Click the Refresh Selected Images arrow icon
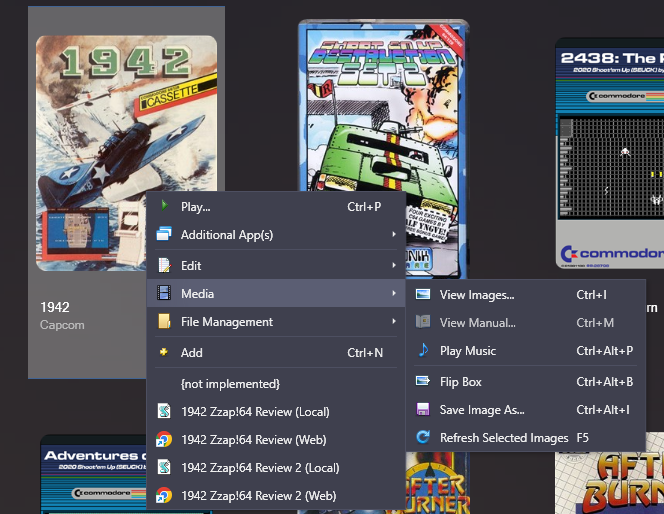This screenshot has width=664, height=514. (423, 437)
